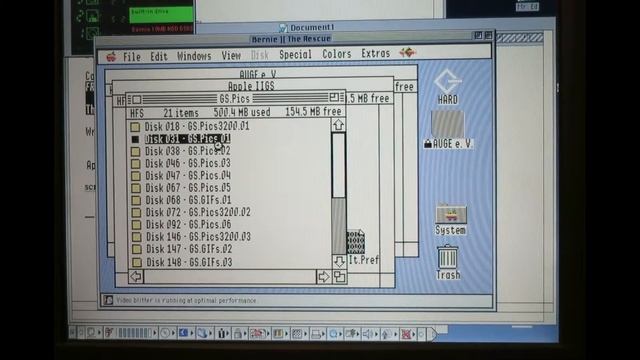Click the '154.5 MB free' header text
640x360 pixels.
(x=313, y=111)
